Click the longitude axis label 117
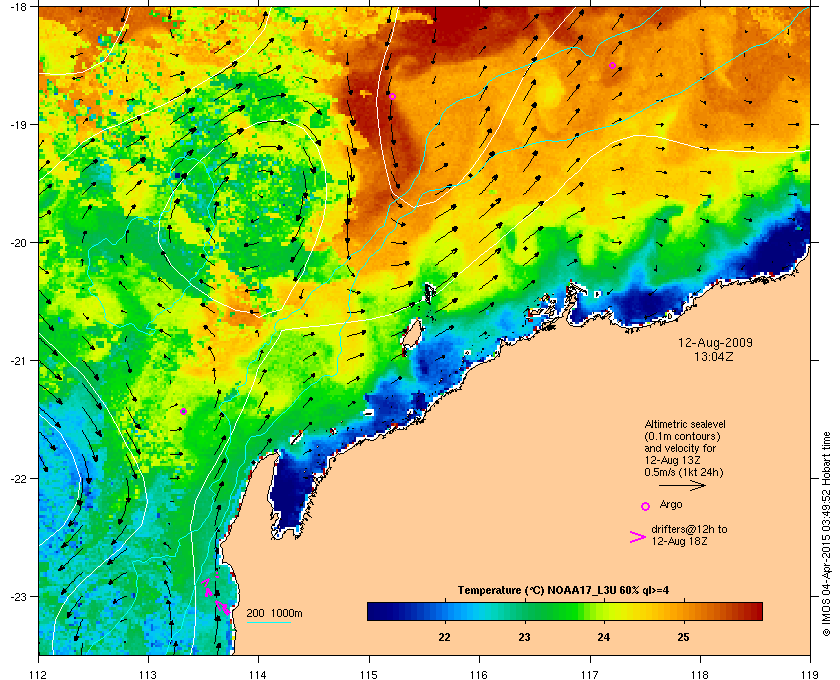840x680 pixels. pyautogui.click(x=590, y=675)
